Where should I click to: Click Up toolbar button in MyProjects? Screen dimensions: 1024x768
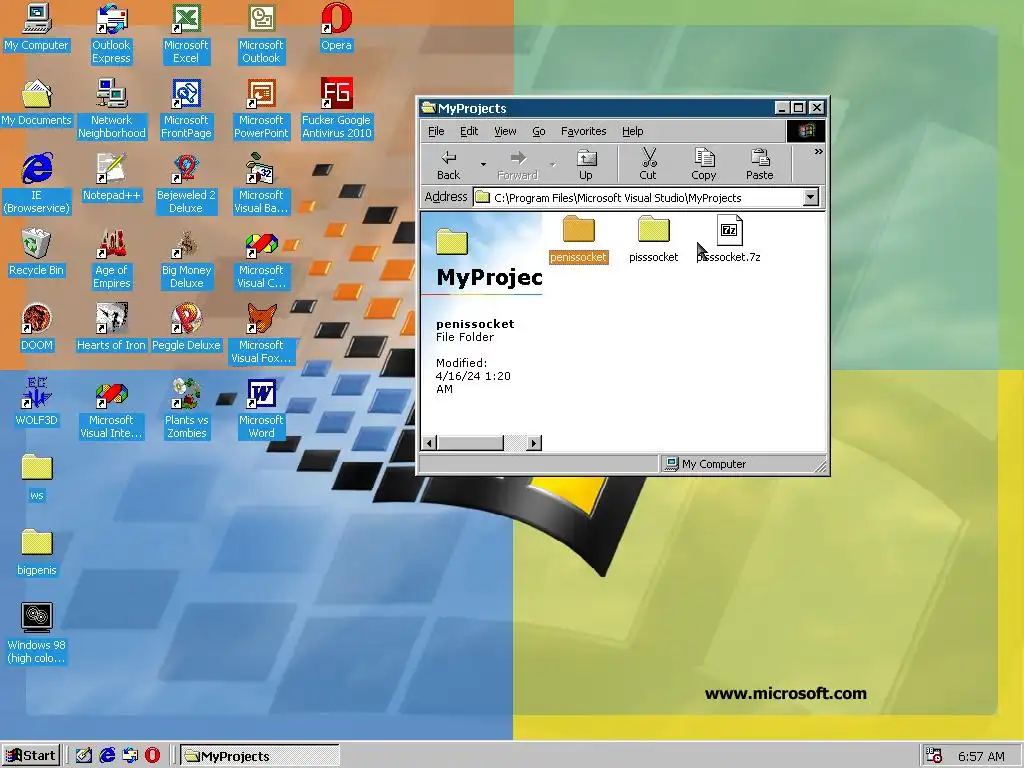586,165
